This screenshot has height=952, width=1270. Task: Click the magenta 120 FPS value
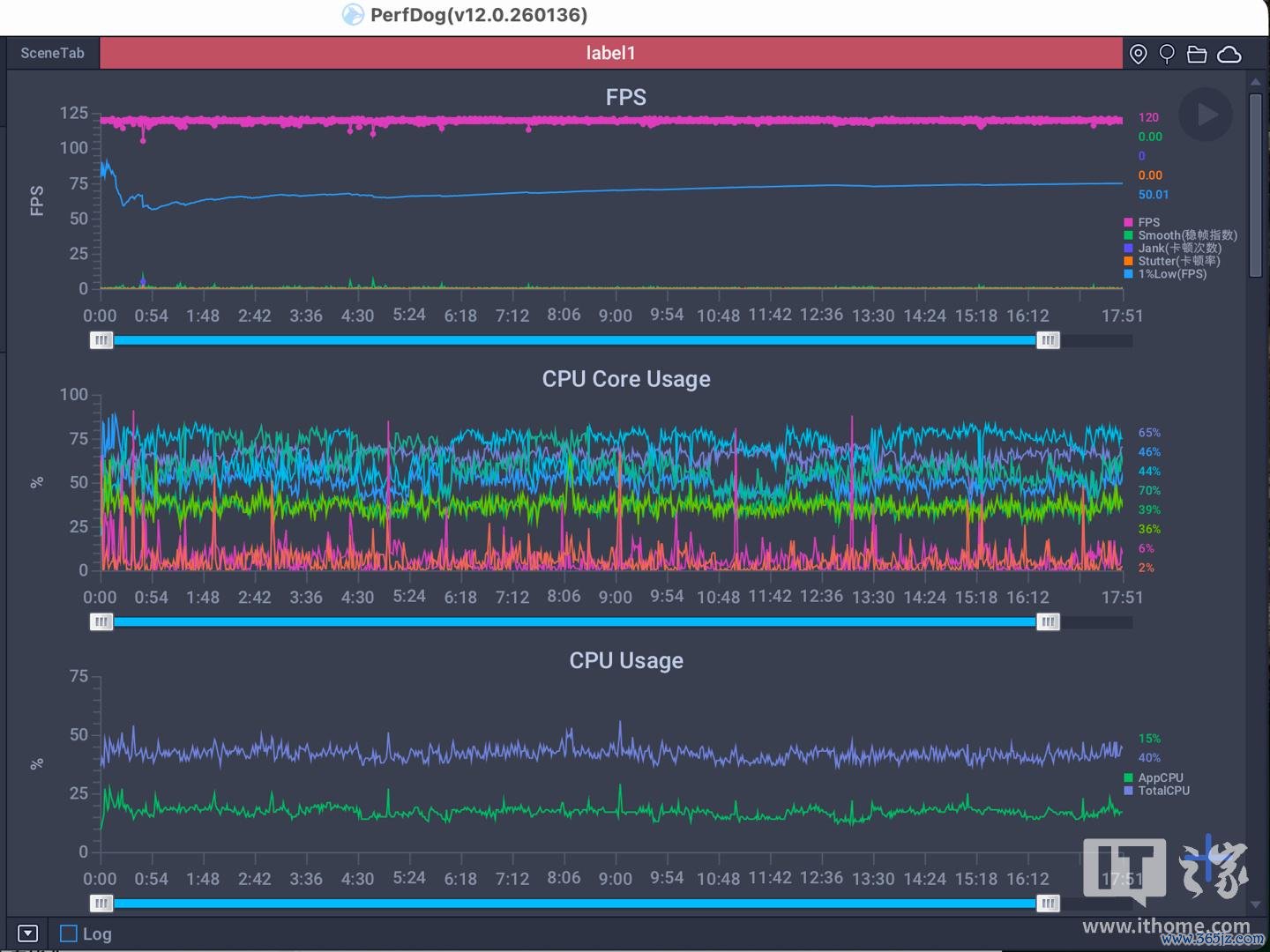pyautogui.click(x=1148, y=117)
